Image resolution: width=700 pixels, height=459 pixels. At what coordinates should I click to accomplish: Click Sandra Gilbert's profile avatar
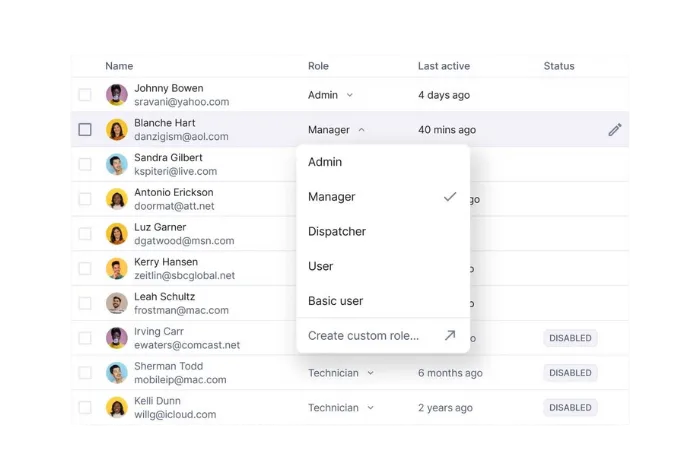(x=117, y=164)
